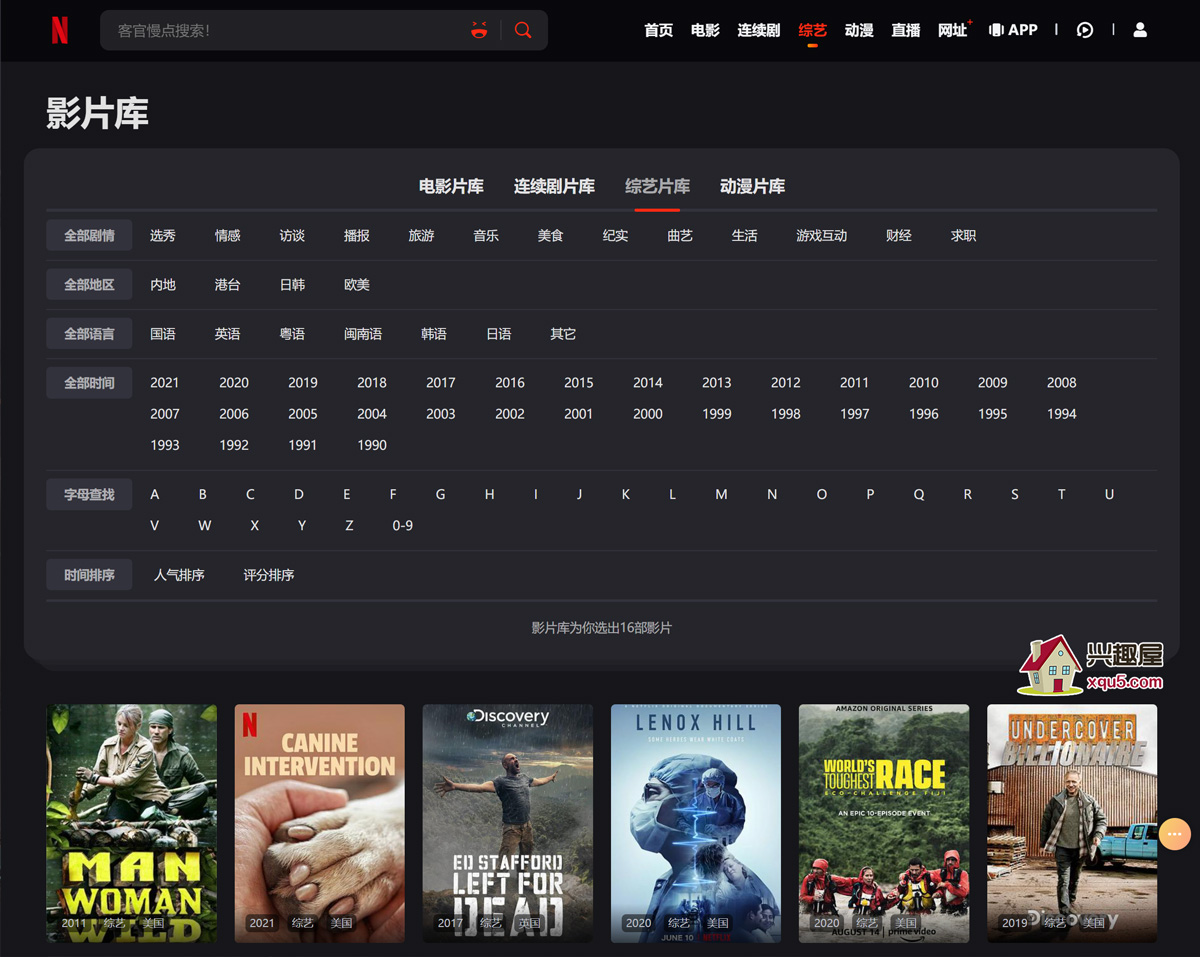Open 网址 in top navigation
The width and height of the screenshot is (1200, 957).
(x=953, y=30)
